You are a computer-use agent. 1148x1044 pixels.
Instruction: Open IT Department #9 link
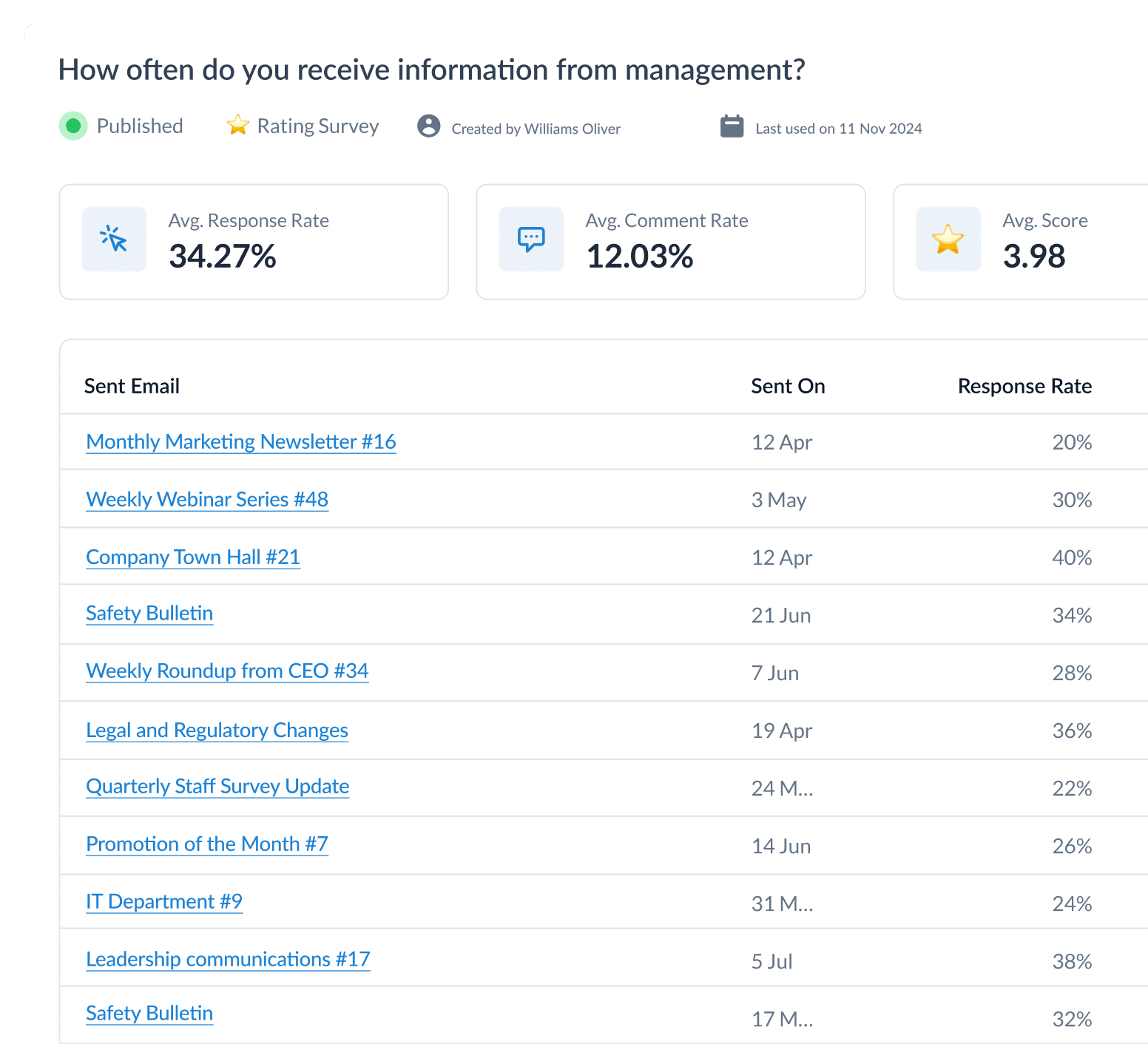point(164,901)
